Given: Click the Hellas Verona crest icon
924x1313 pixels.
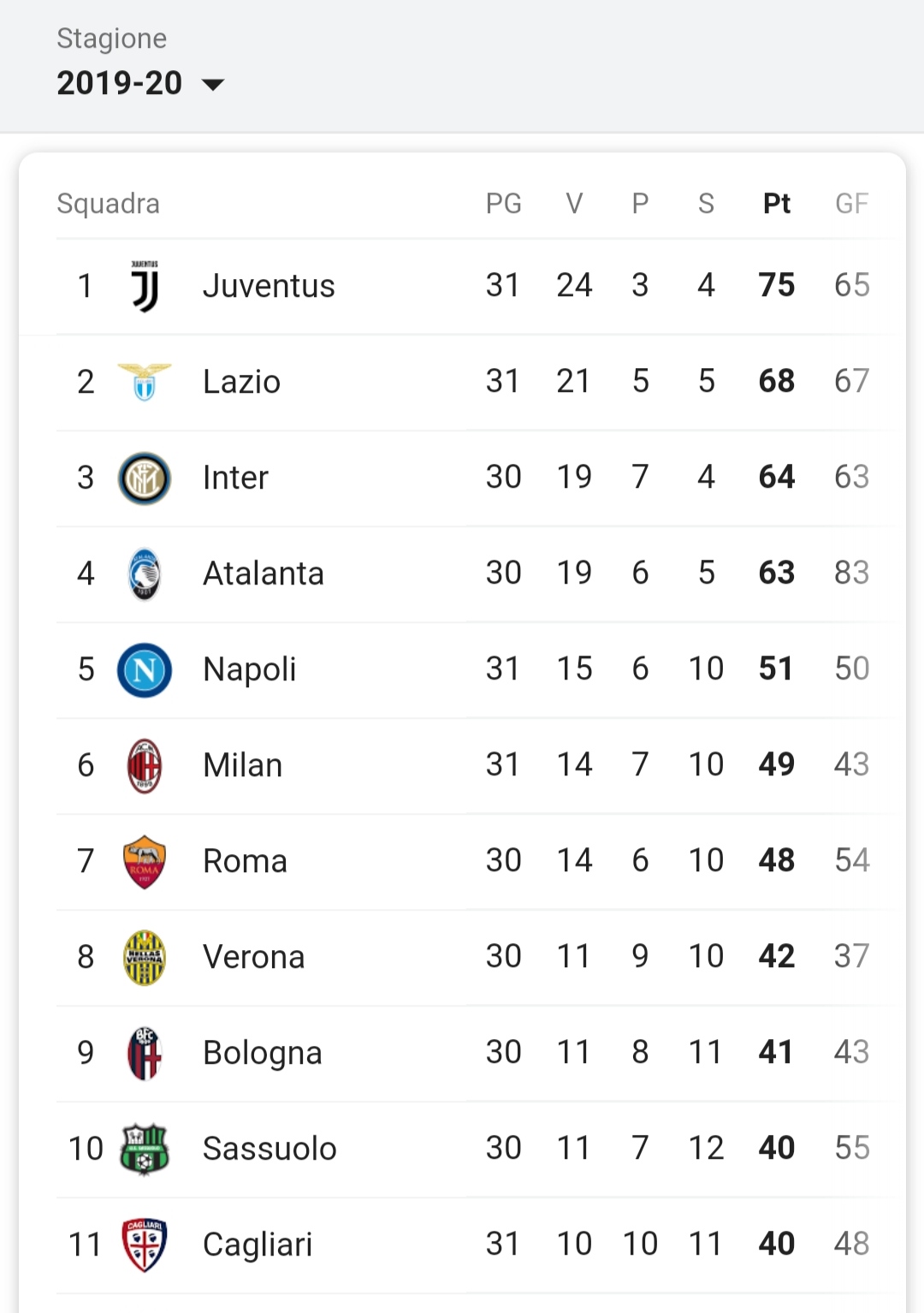Looking at the screenshot, I should (x=145, y=957).
